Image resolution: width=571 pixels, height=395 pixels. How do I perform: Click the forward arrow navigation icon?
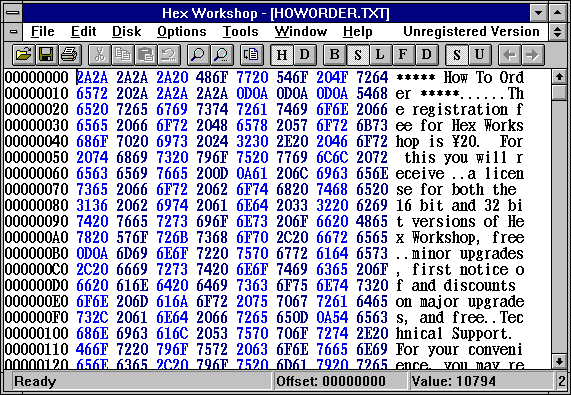(x=533, y=55)
